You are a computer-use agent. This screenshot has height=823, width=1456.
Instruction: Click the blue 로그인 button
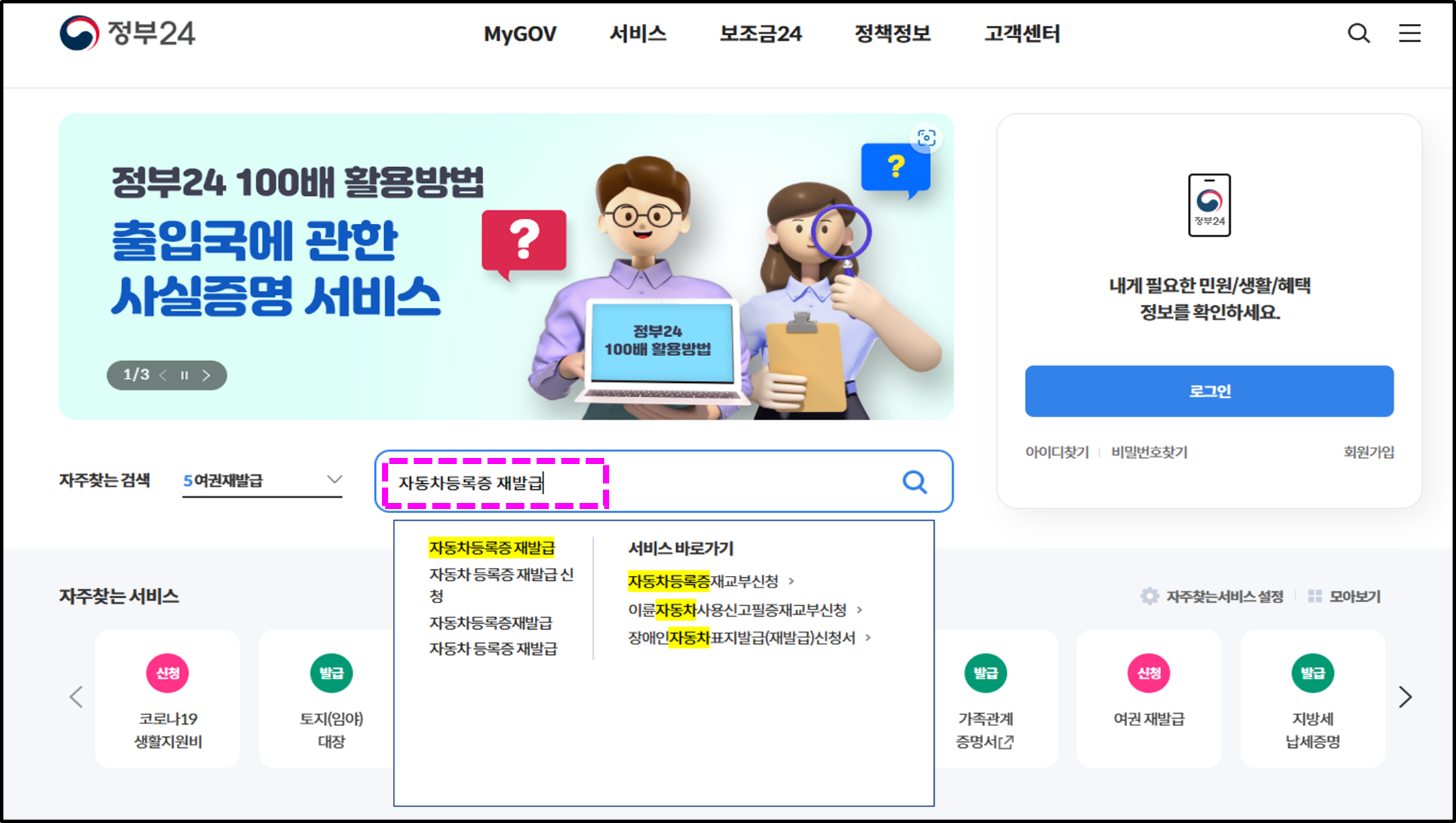pos(1208,391)
